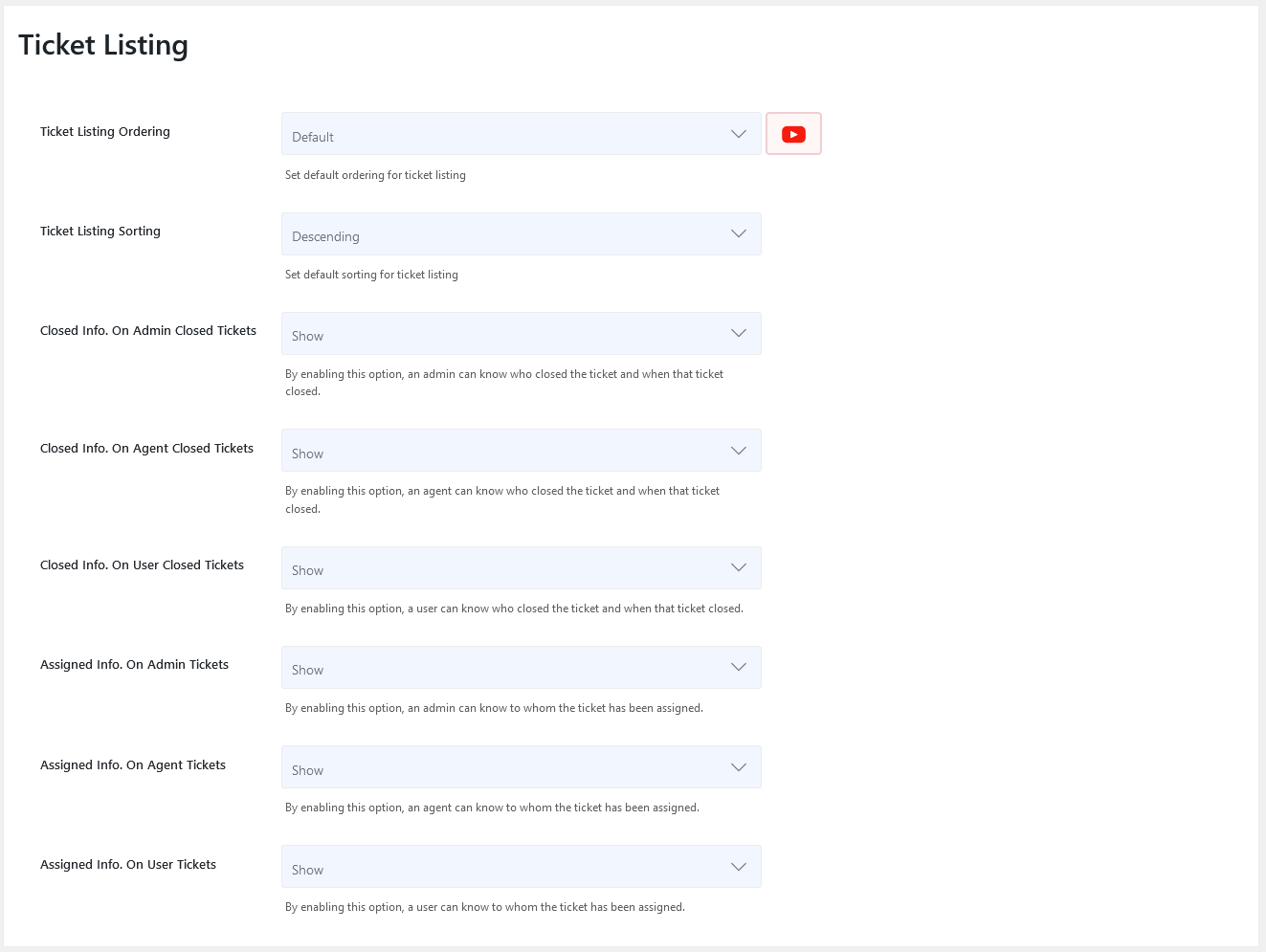The height and width of the screenshot is (952, 1266).
Task: Click the Ticket Listing page heading
Action: (103, 45)
